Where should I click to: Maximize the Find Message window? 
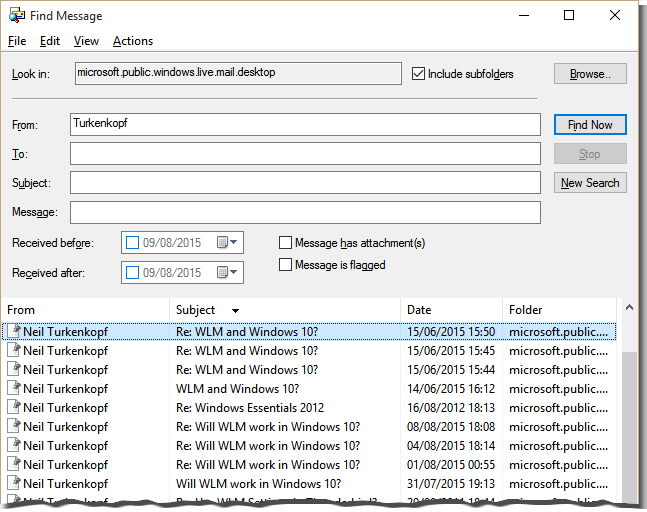click(x=569, y=15)
